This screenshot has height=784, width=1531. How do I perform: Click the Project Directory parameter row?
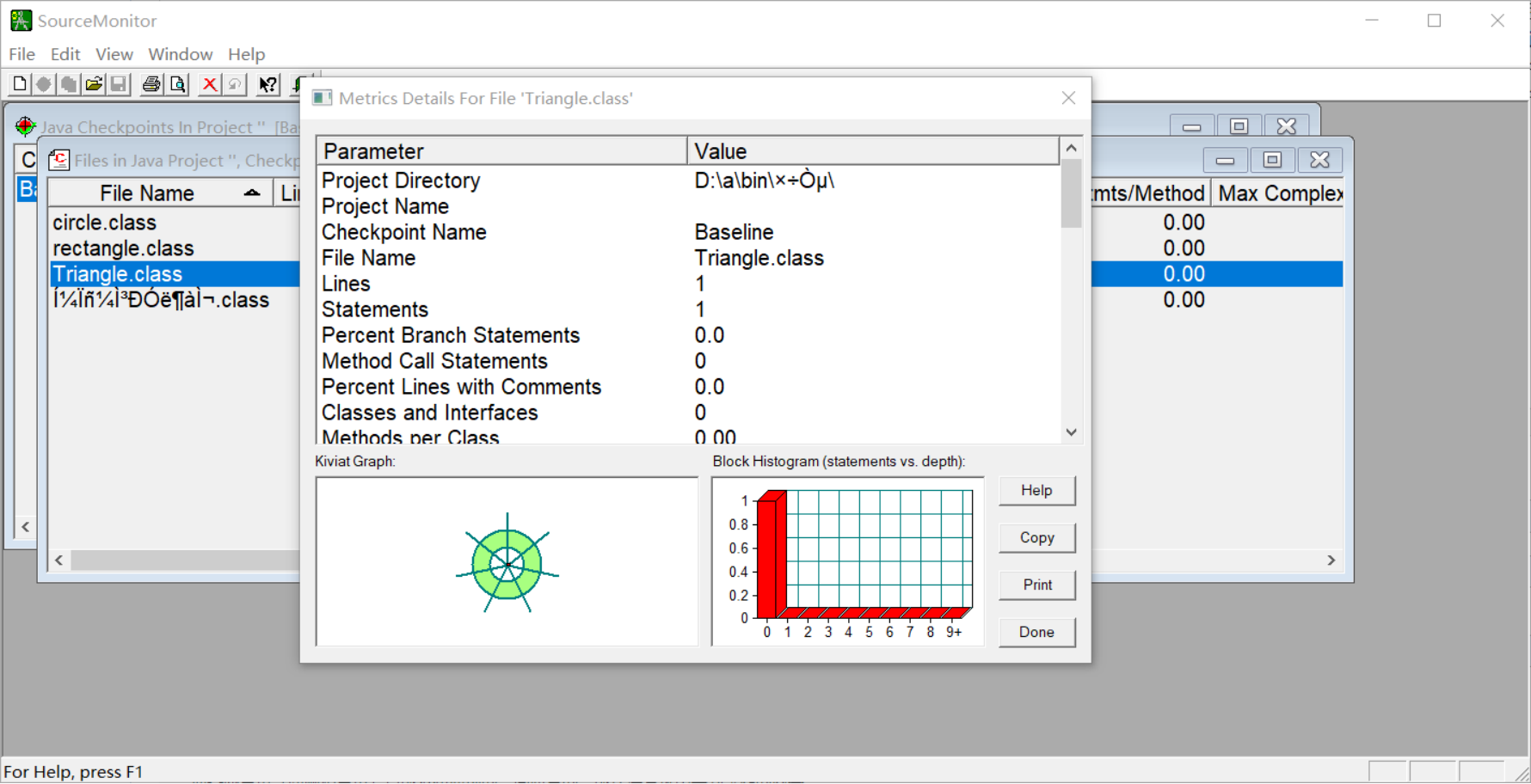[x=688, y=181]
